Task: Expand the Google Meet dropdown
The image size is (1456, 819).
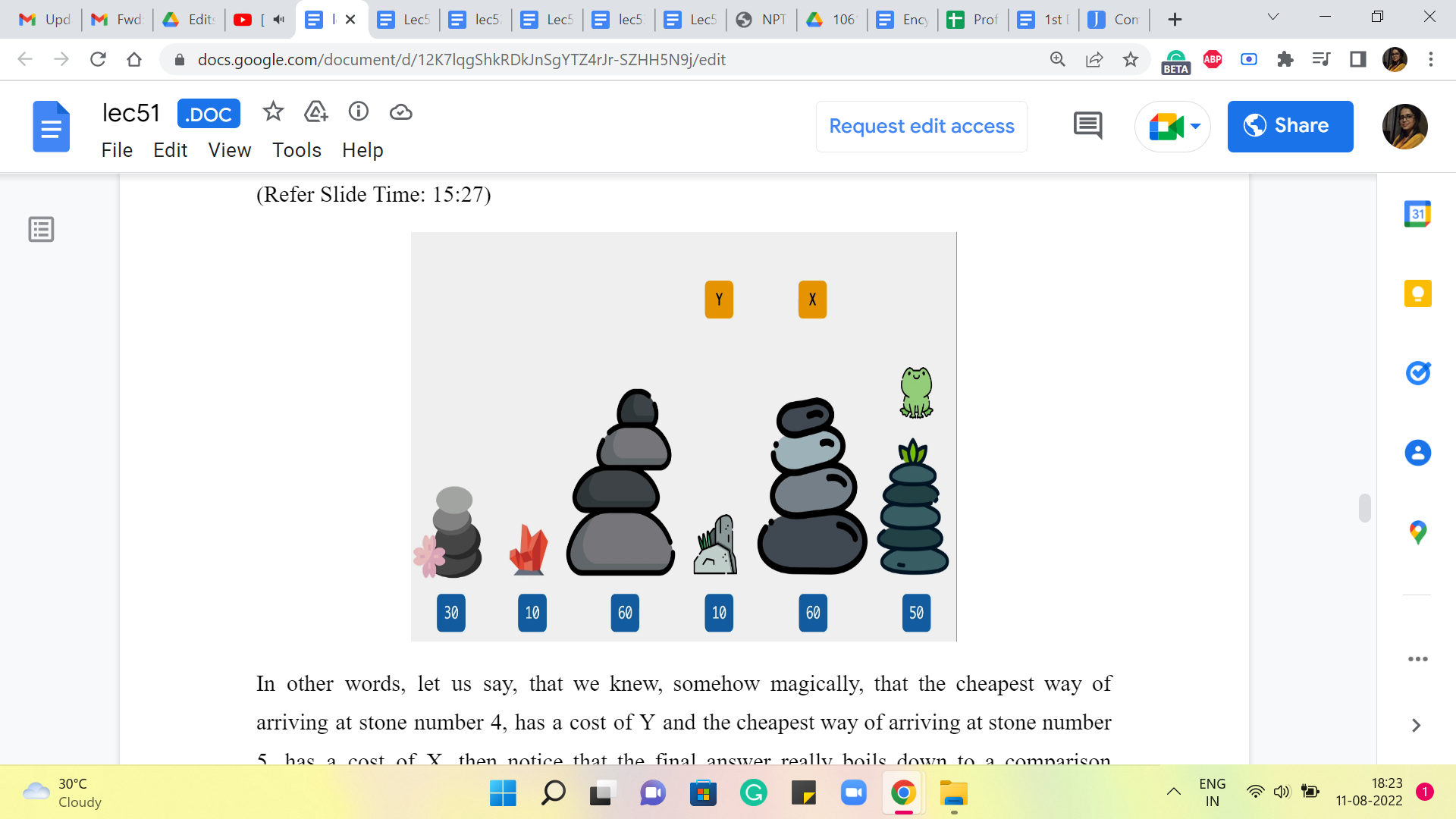Action: click(x=1195, y=126)
